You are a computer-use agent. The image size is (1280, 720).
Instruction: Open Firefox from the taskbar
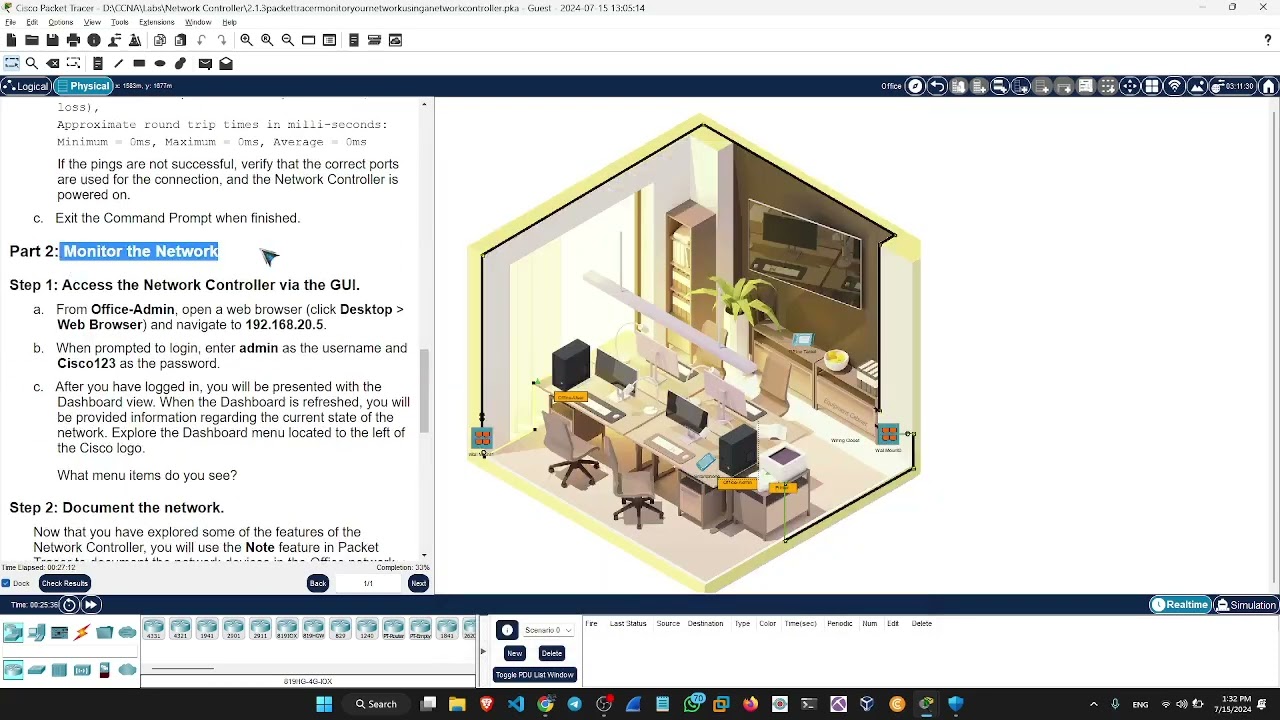click(750, 704)
